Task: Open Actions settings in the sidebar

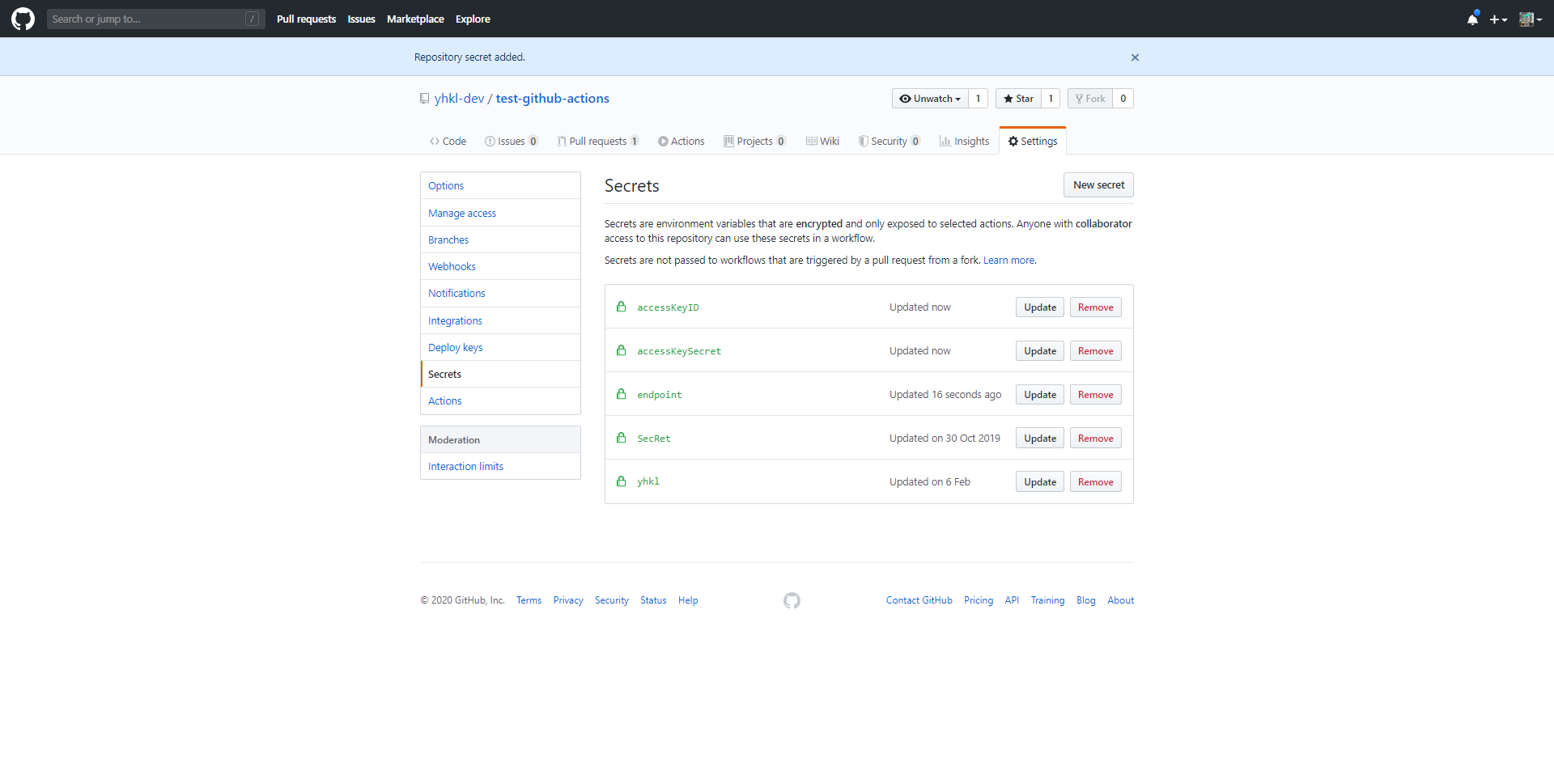Action: (x=500, y=400)
